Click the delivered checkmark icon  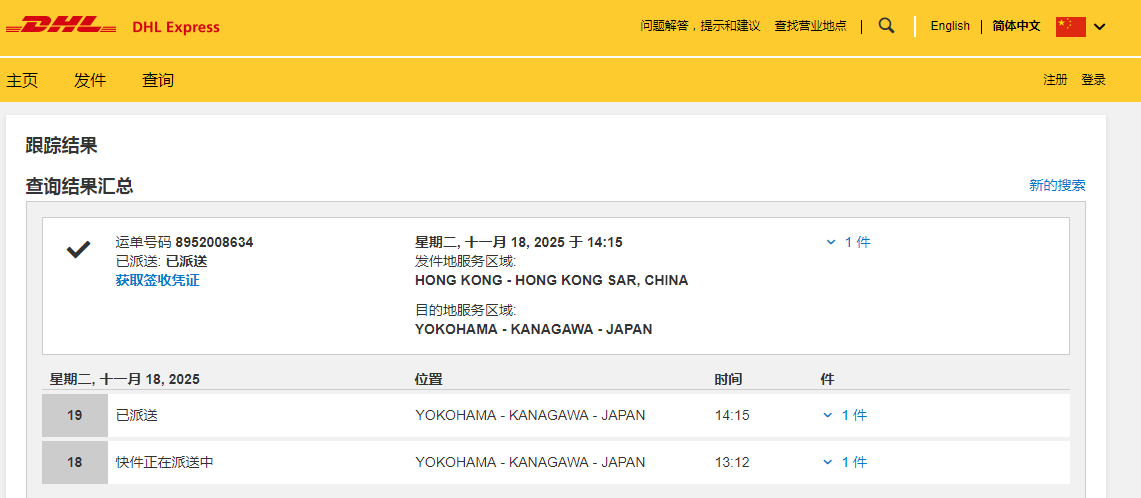pyautogui.click(x=78, y=250)
